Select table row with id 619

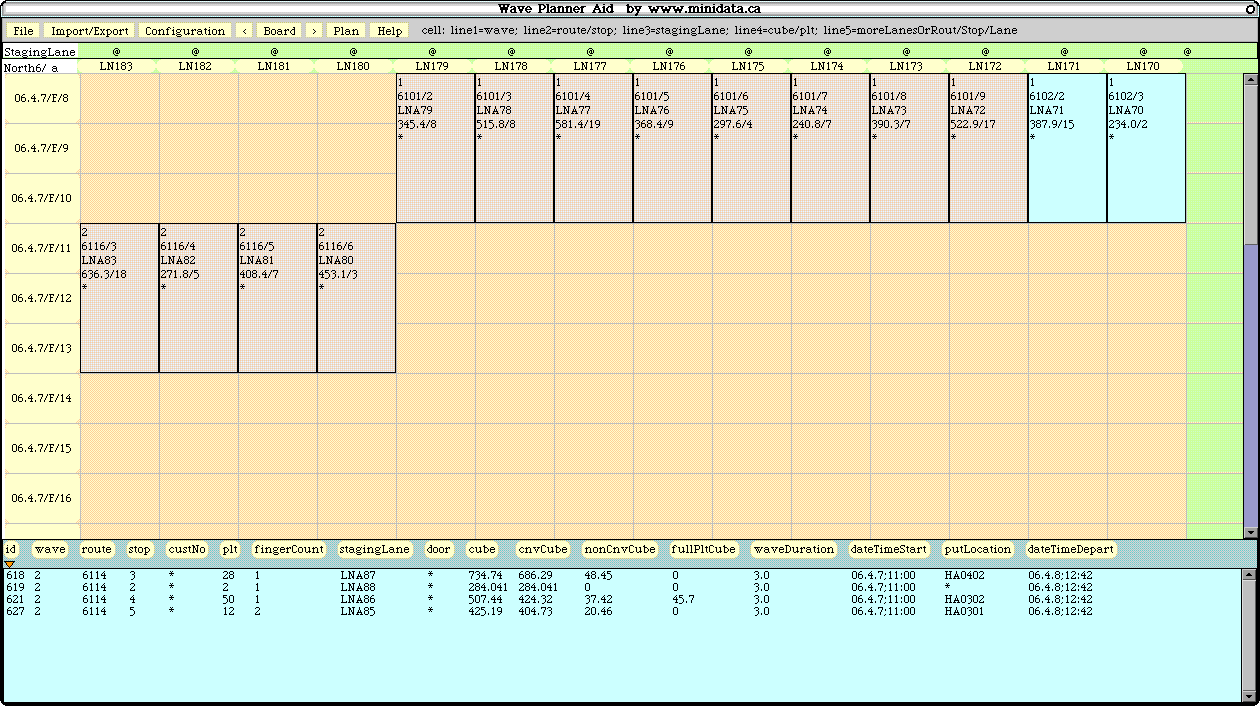click(x=622, y=588)
